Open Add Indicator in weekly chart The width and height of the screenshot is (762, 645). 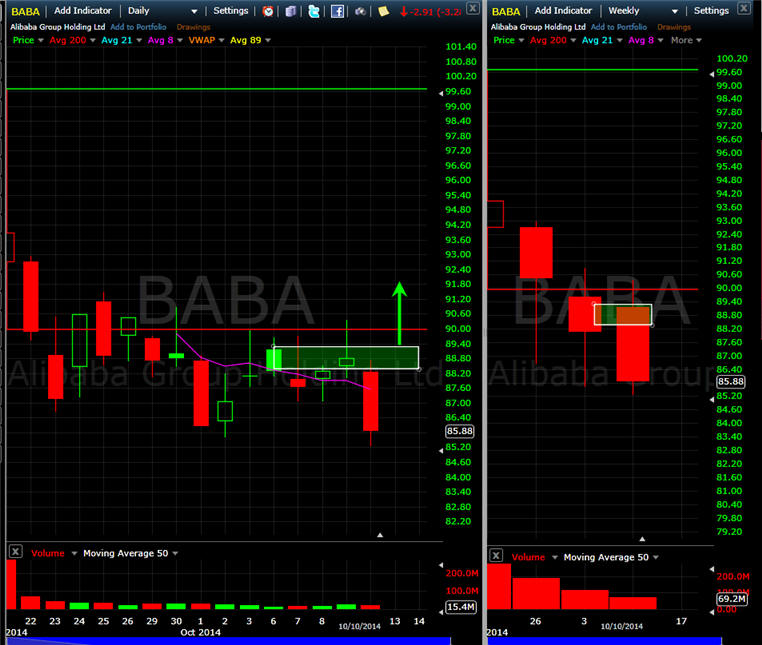click(x=563, y=11)
